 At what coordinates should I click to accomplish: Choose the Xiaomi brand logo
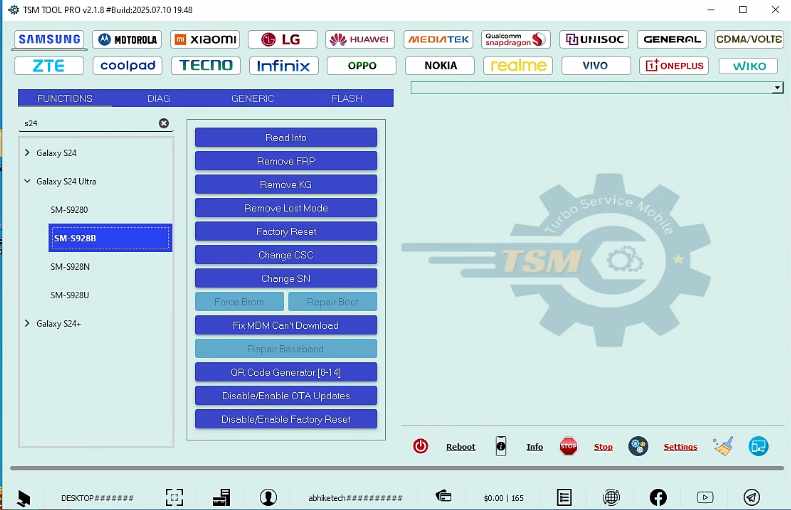[x=205, y=39]
